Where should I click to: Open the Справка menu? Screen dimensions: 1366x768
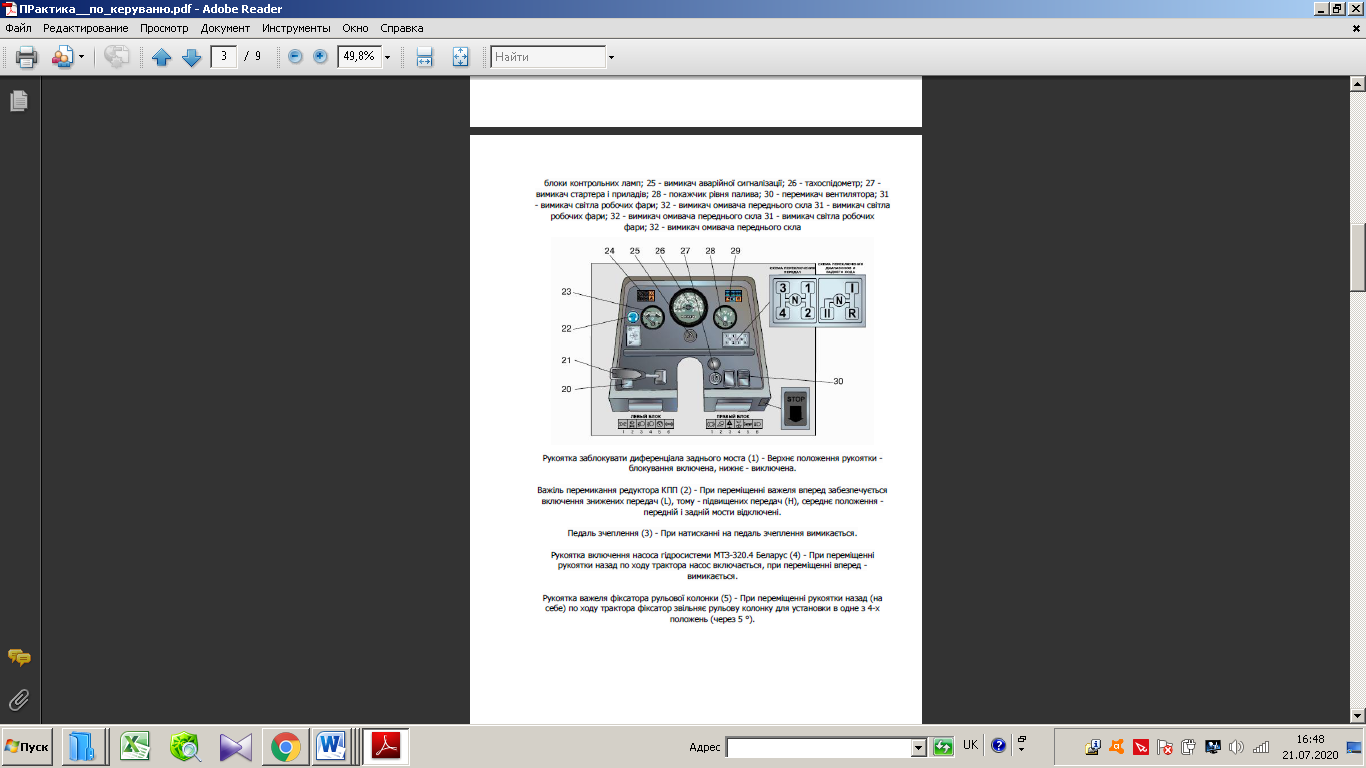click(x=402, y=28)
